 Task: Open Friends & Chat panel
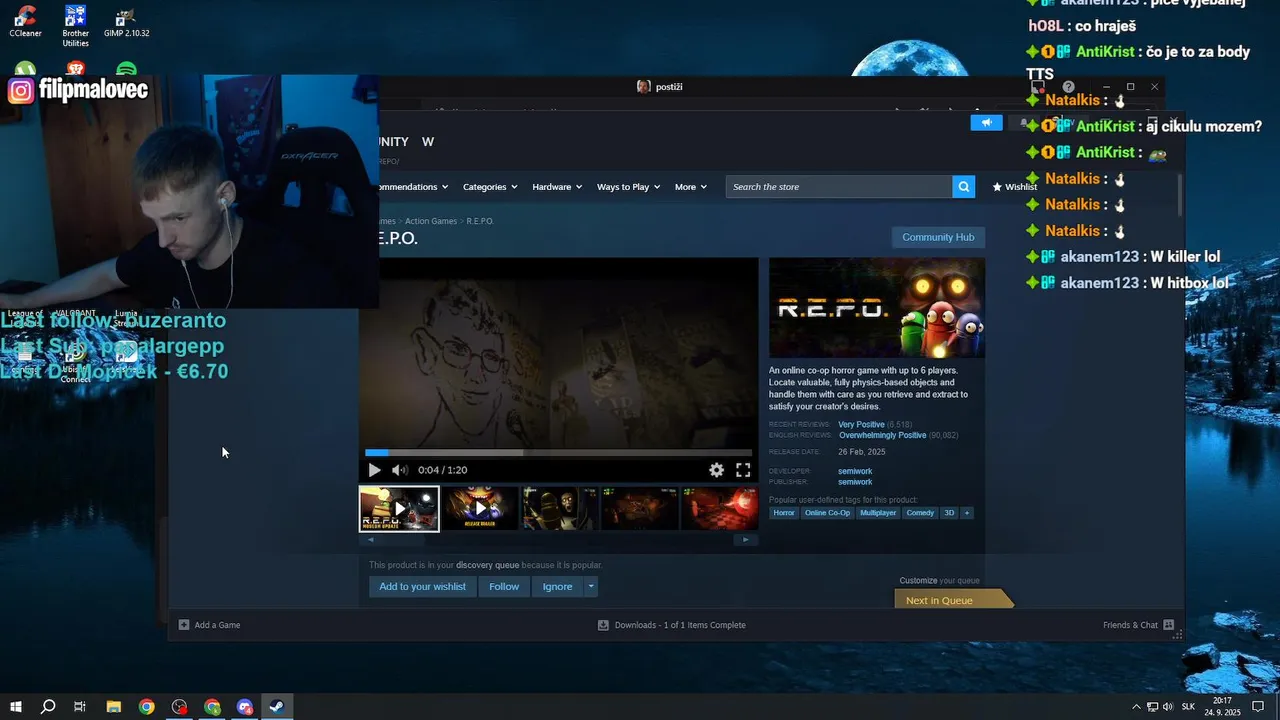(x=1139, y=625)
